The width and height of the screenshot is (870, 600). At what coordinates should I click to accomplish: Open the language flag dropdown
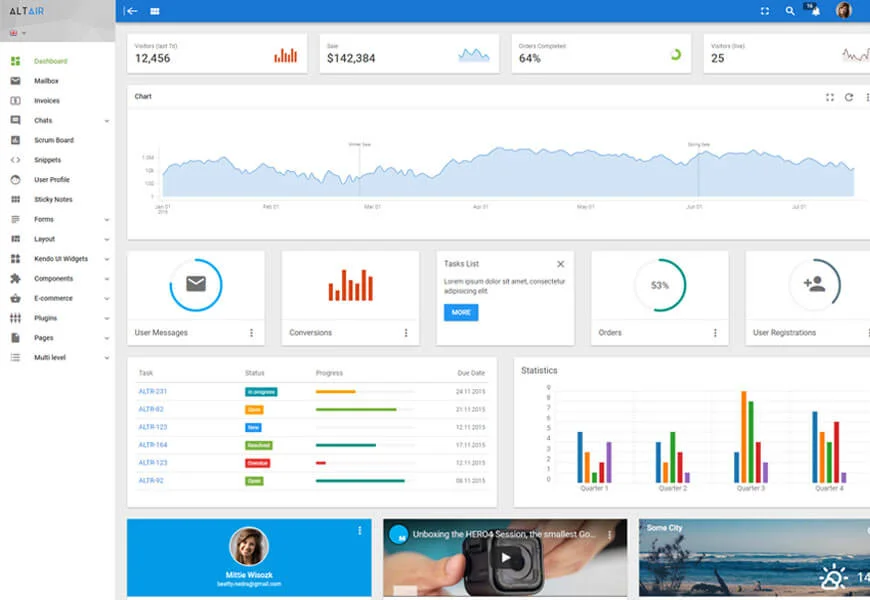18,33
